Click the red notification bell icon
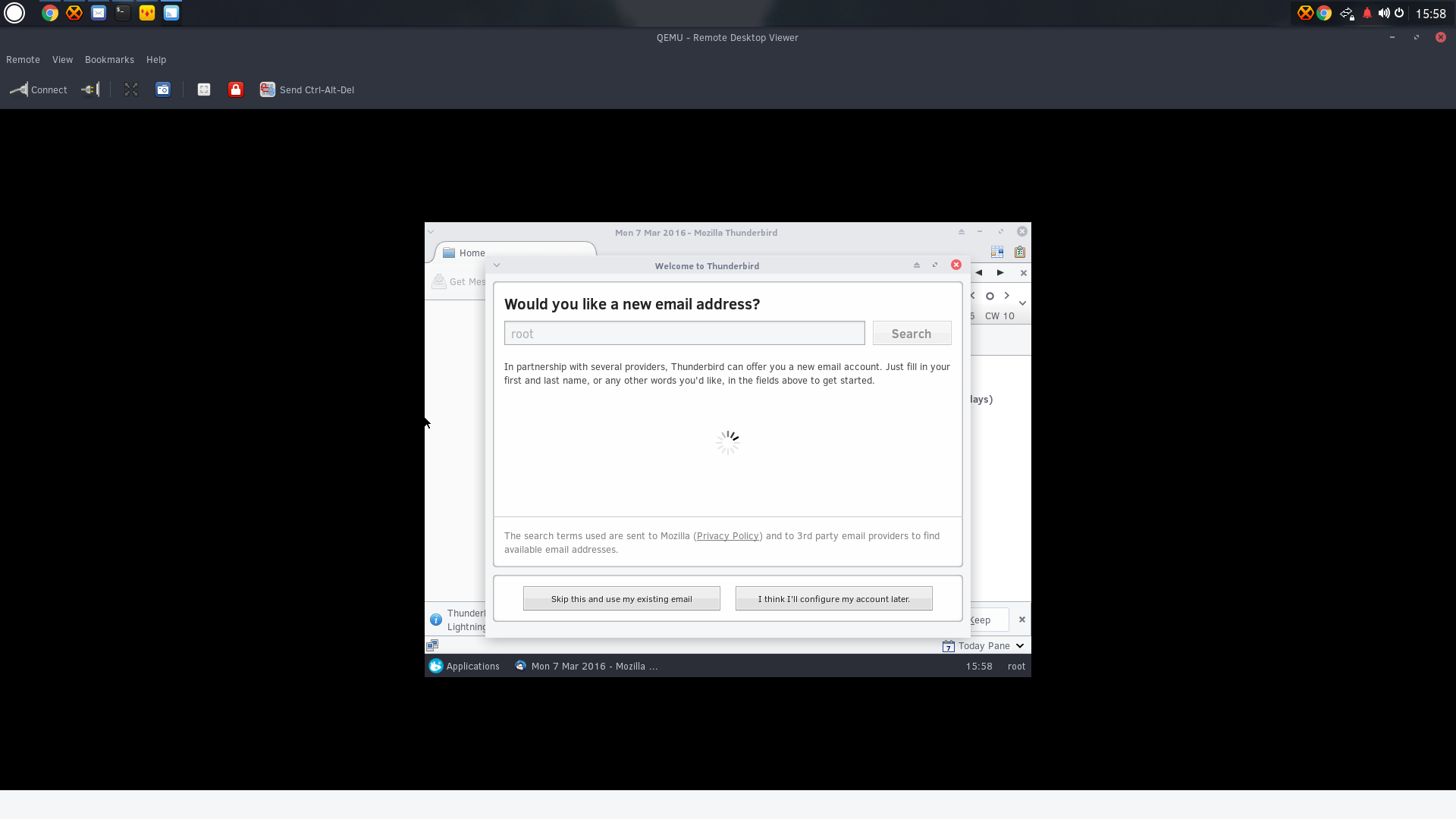The width and height of the screenshot is (1456, 819). pyautogui.click(x=1367, y=13)
